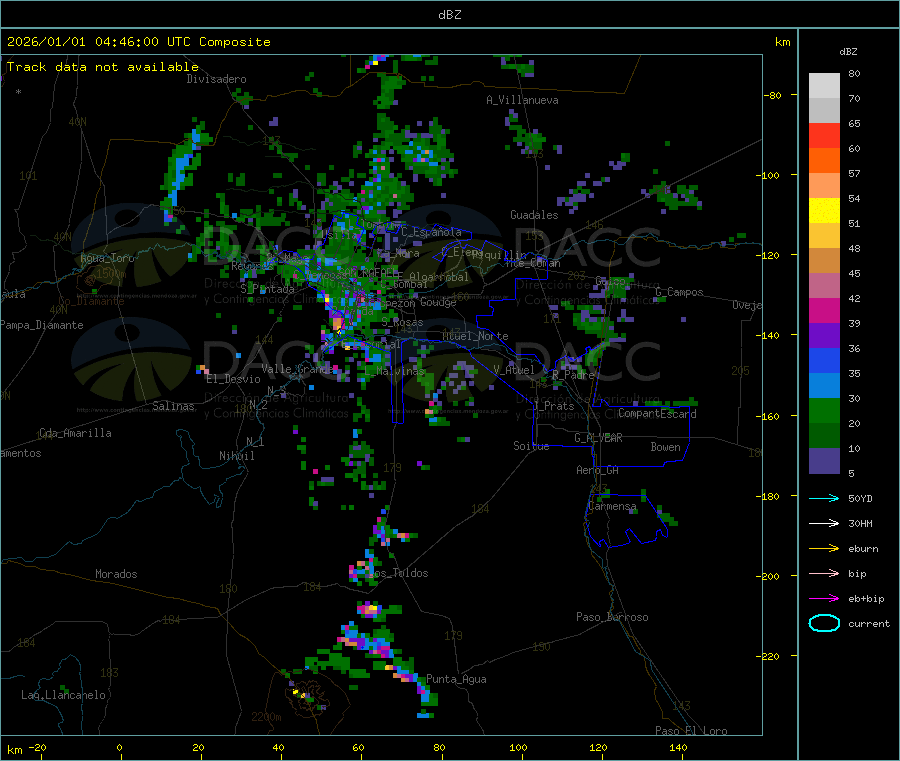Select the magenta 39 dBZ color swatch
This screenshot has width=900, height=761.
click(824, 310)
